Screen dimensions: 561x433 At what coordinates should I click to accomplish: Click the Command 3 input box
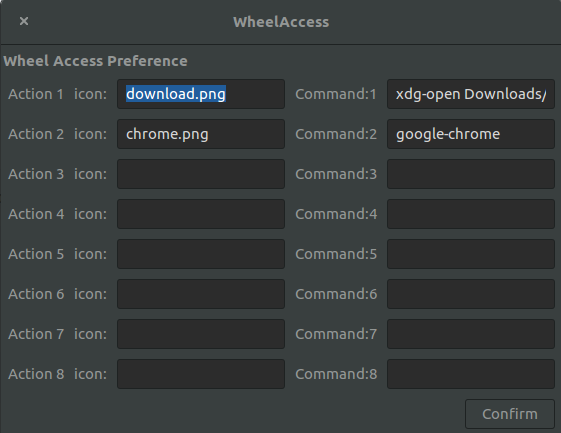(471, 174)
